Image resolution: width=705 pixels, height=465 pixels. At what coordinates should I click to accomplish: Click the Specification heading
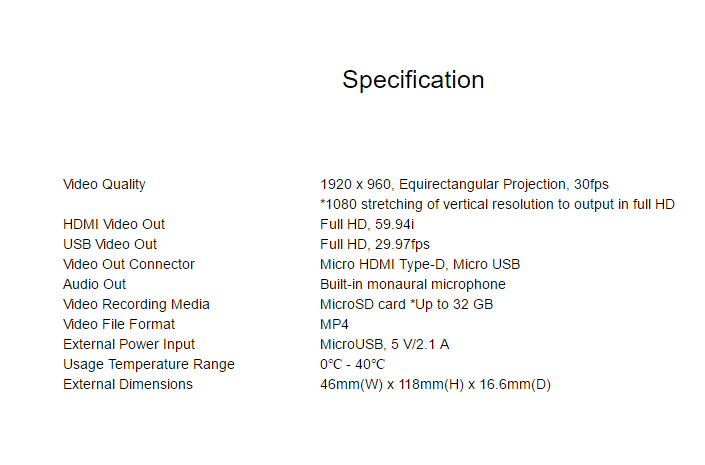click(x=413, y=80)
